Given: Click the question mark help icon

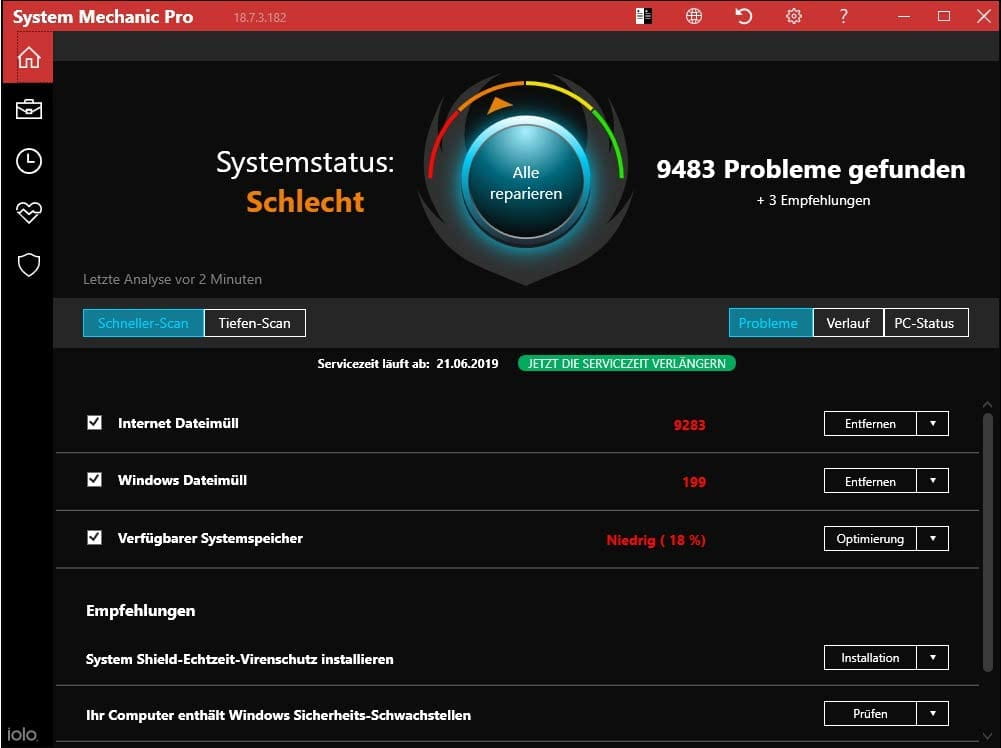Looking at the screenshot, I should (x=842, y=16).
